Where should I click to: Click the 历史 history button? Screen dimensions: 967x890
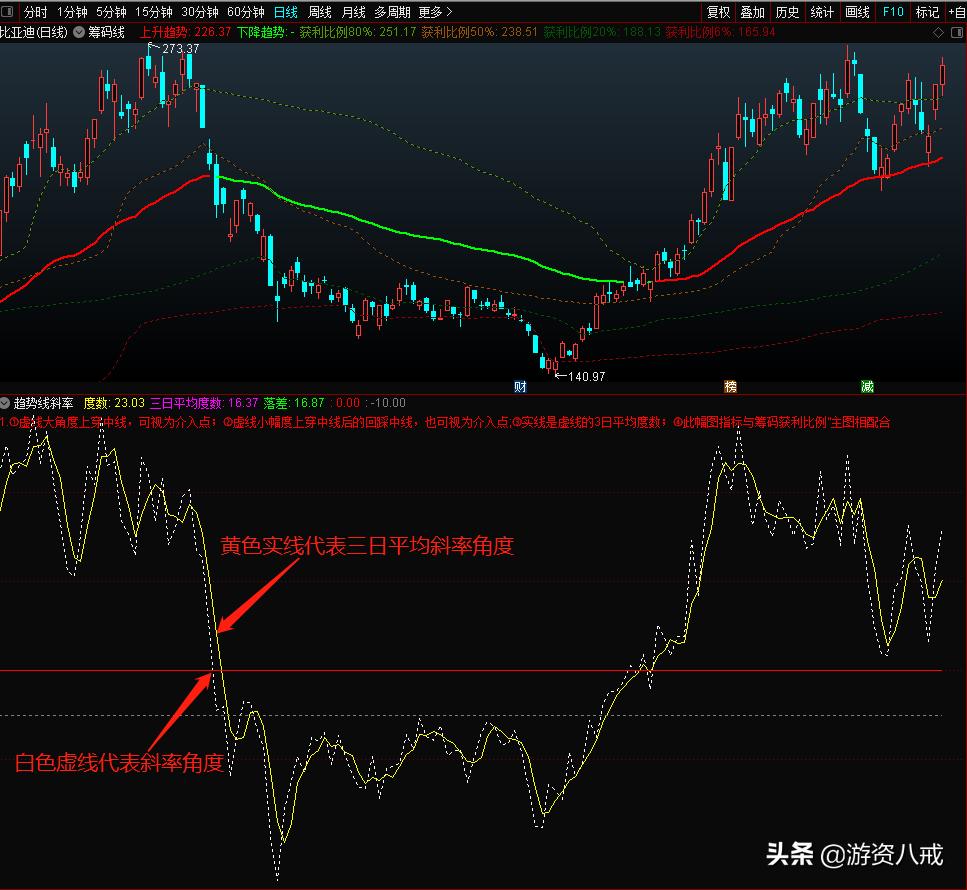786,12
